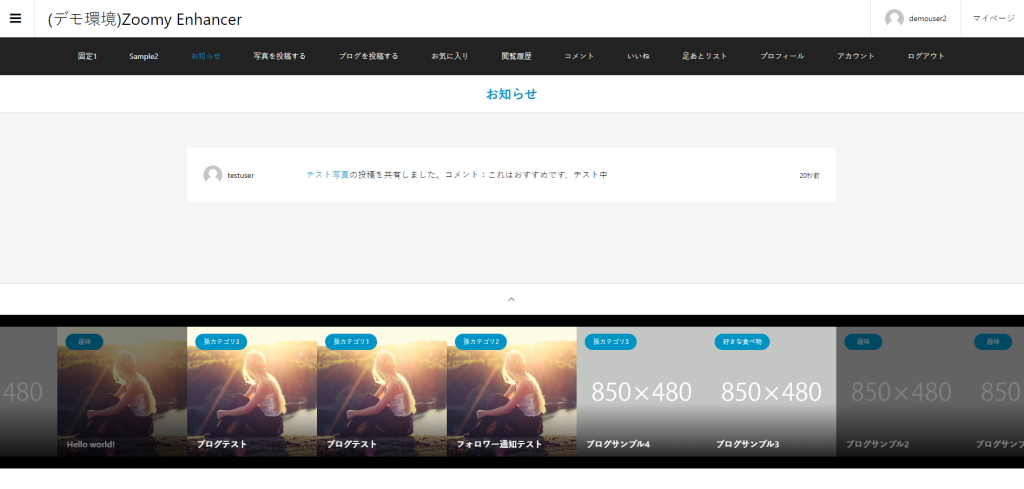1024x489 pixels.
Task: Open 写真を投稿する from navigation
Action: coord(279,56)
